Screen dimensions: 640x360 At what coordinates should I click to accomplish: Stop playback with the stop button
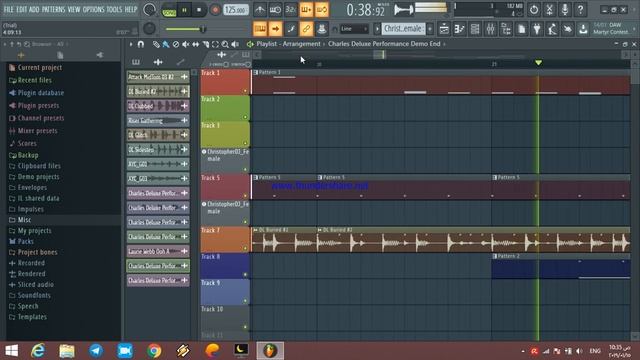[199, 10]
